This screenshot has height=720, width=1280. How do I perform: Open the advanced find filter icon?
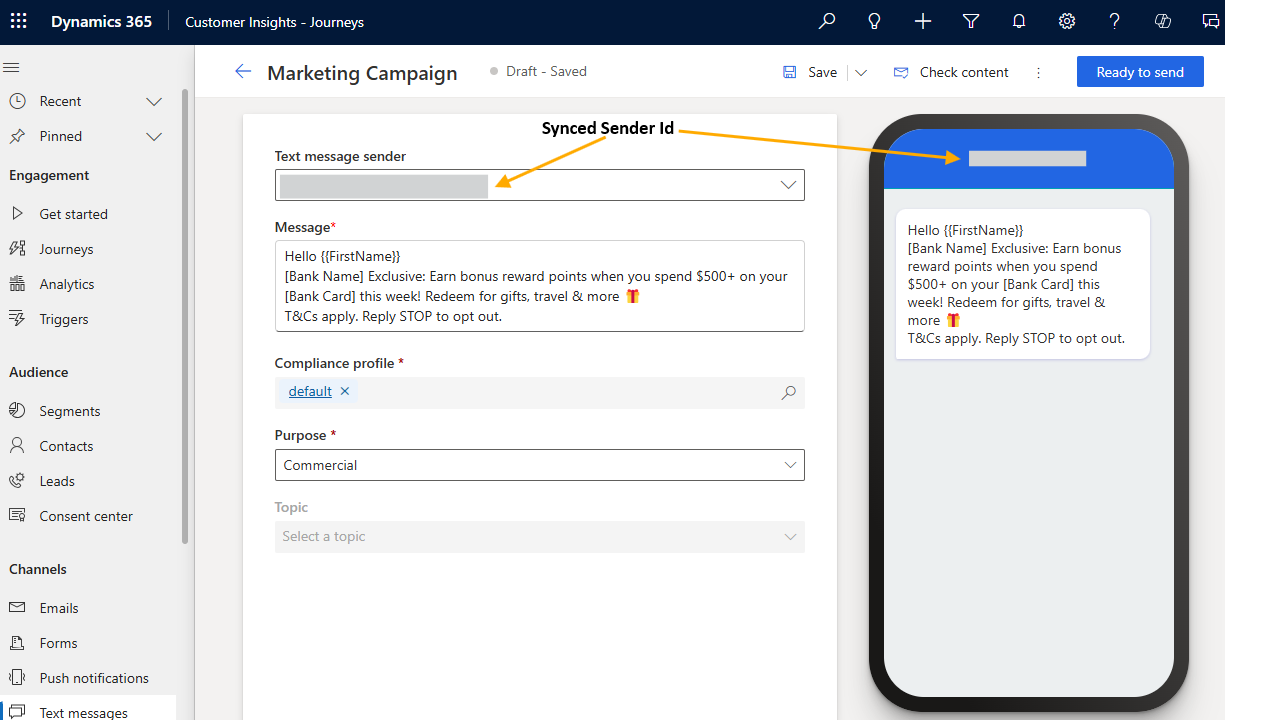coord(970,21)
